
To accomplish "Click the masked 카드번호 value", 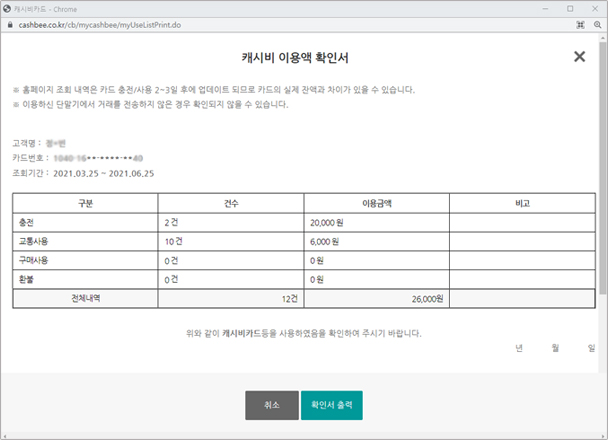I will (x=98, y=158).
